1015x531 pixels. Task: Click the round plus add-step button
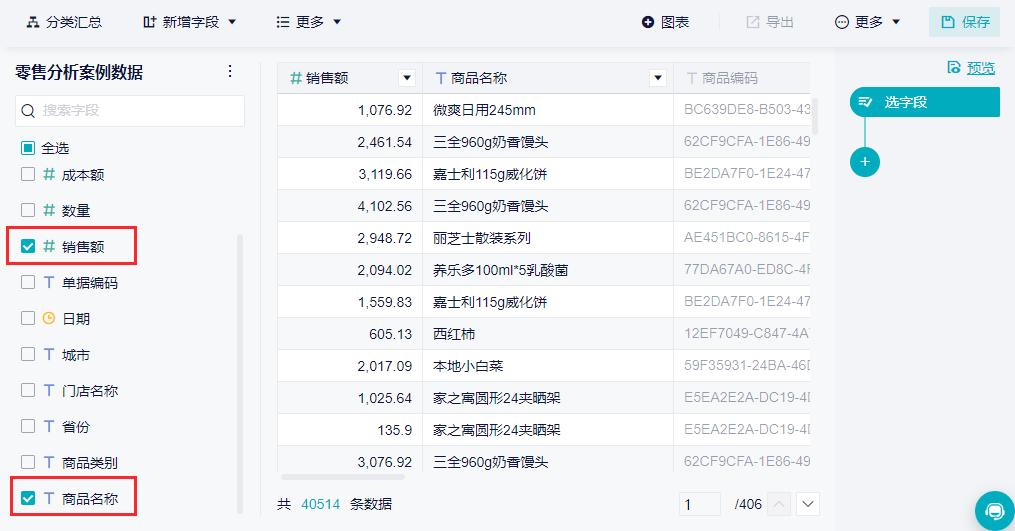(865, 161)
